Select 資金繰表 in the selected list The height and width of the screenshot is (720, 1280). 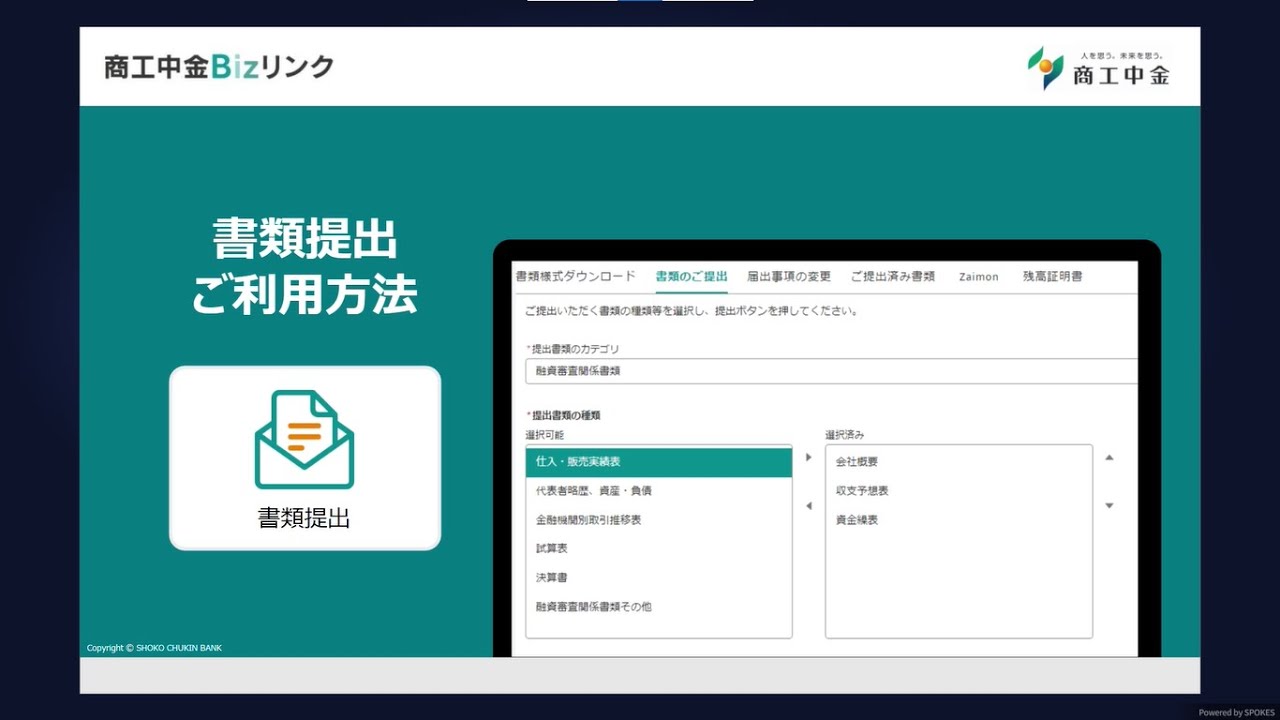[958, 520]
